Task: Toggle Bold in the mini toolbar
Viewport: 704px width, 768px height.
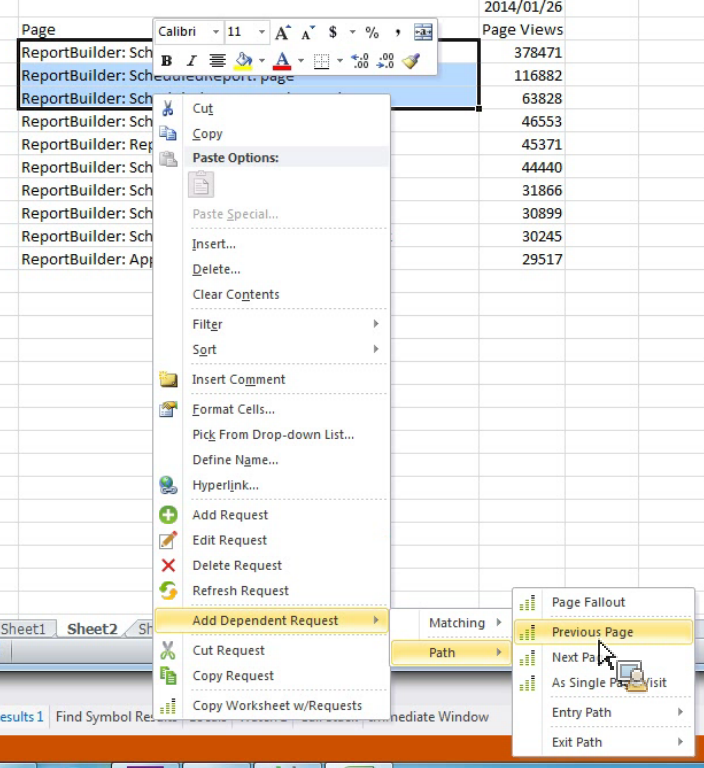Action: coord(167,61)
